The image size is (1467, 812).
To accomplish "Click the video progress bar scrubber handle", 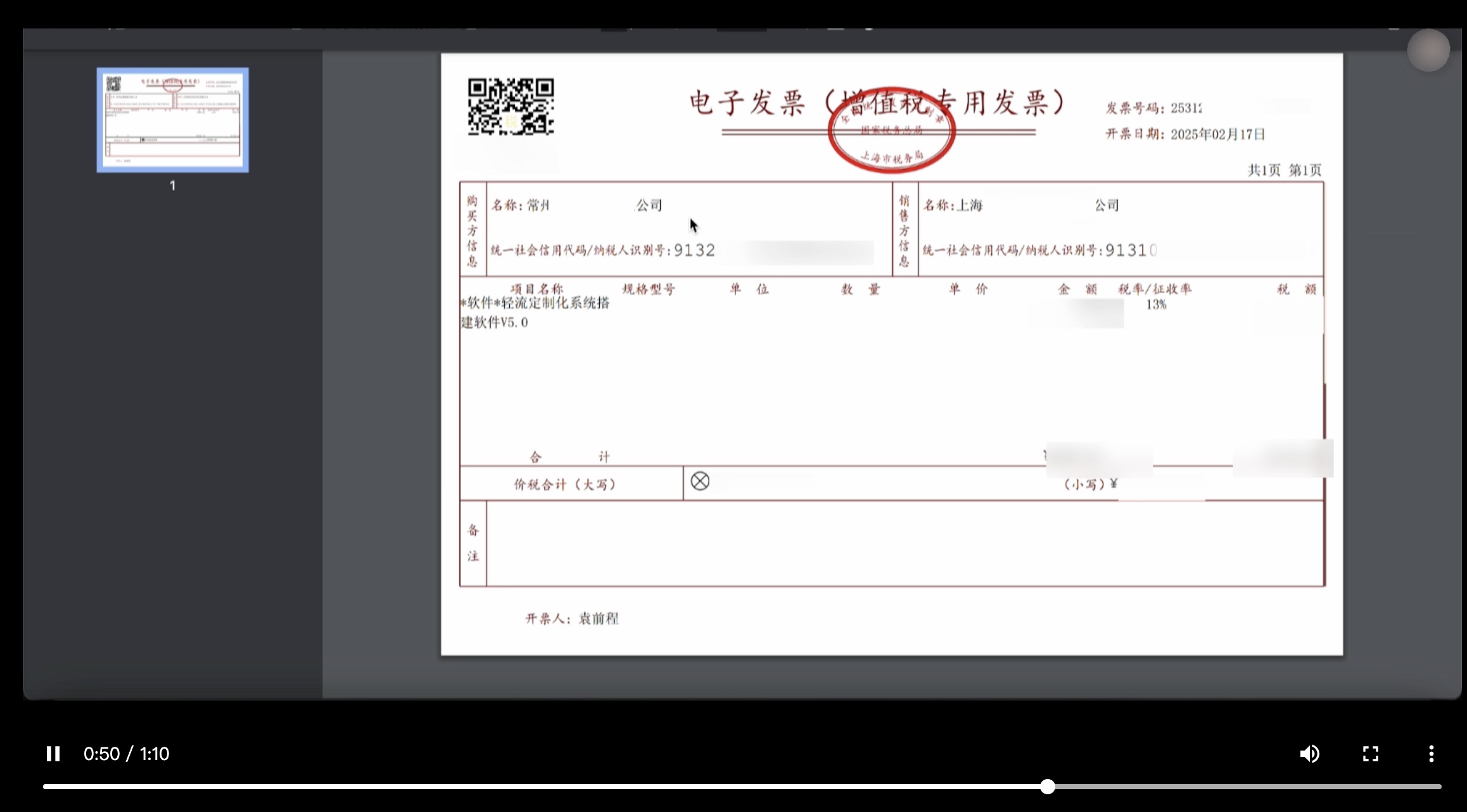I will 1048,787.
